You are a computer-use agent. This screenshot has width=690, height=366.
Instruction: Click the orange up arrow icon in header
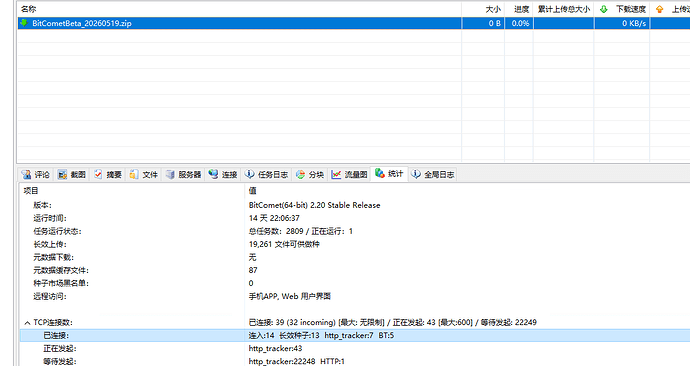659,9
